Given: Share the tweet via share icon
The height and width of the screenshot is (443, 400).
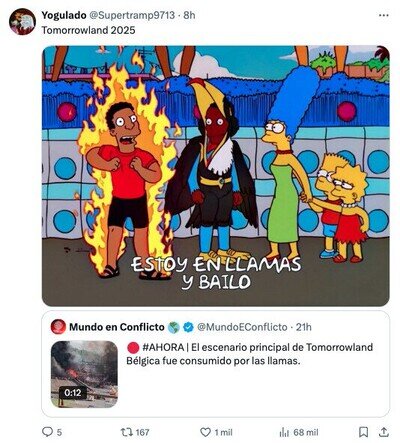Looking at the screenshot, I should click(x=384, y=432).
